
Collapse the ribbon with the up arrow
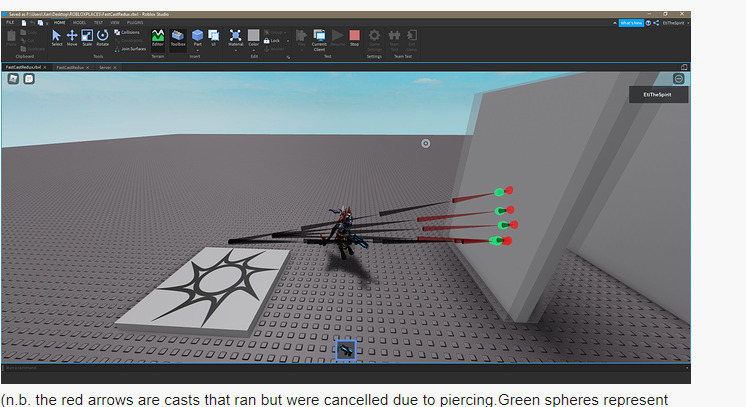tap(615, 23)
